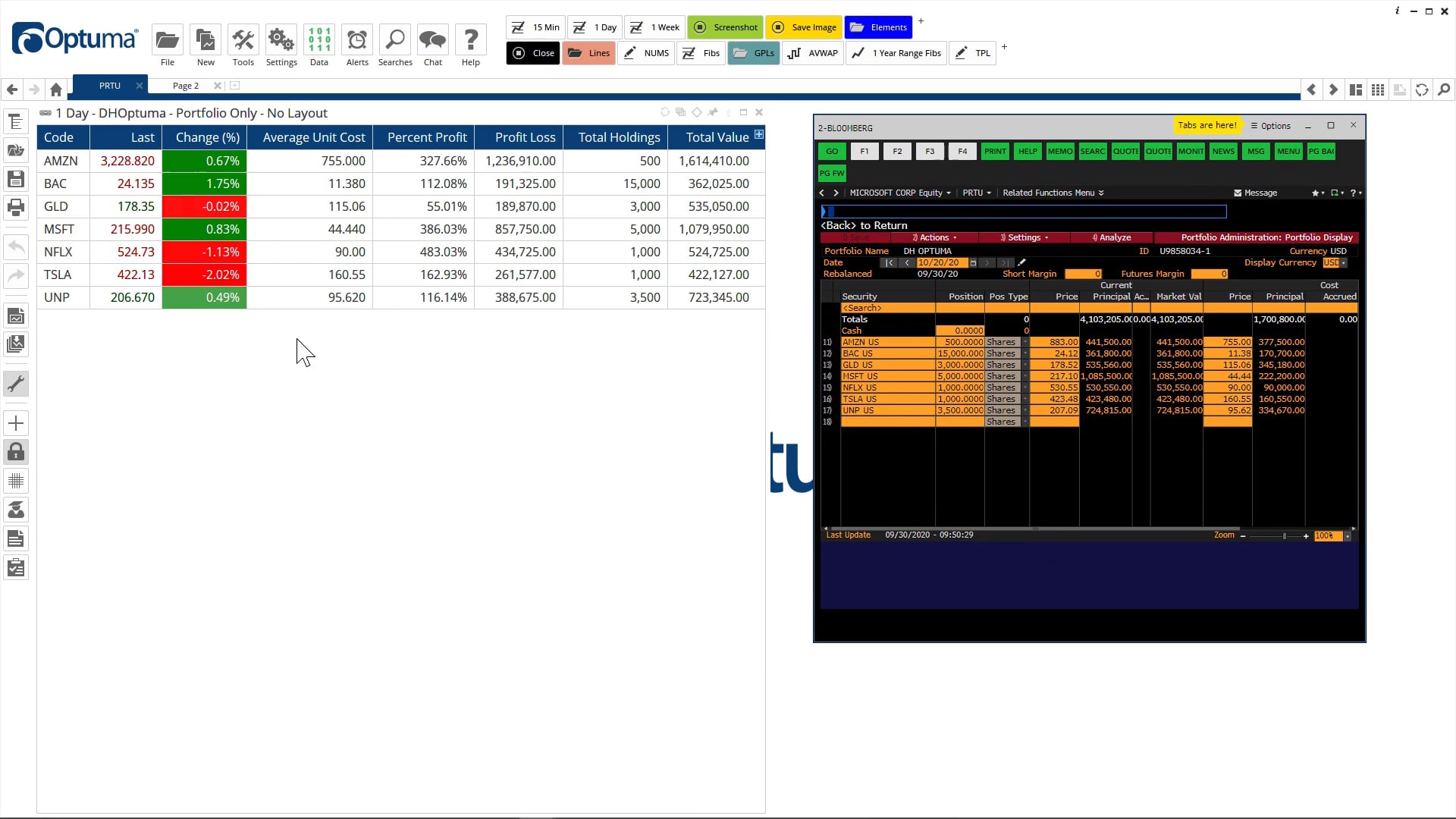Click the 15 Min timeframe button

(535, 27)
